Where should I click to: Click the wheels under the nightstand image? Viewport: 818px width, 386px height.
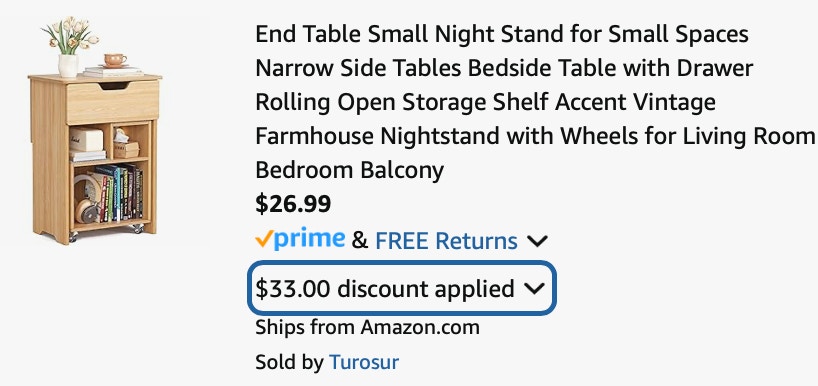(x=106, y=233)
